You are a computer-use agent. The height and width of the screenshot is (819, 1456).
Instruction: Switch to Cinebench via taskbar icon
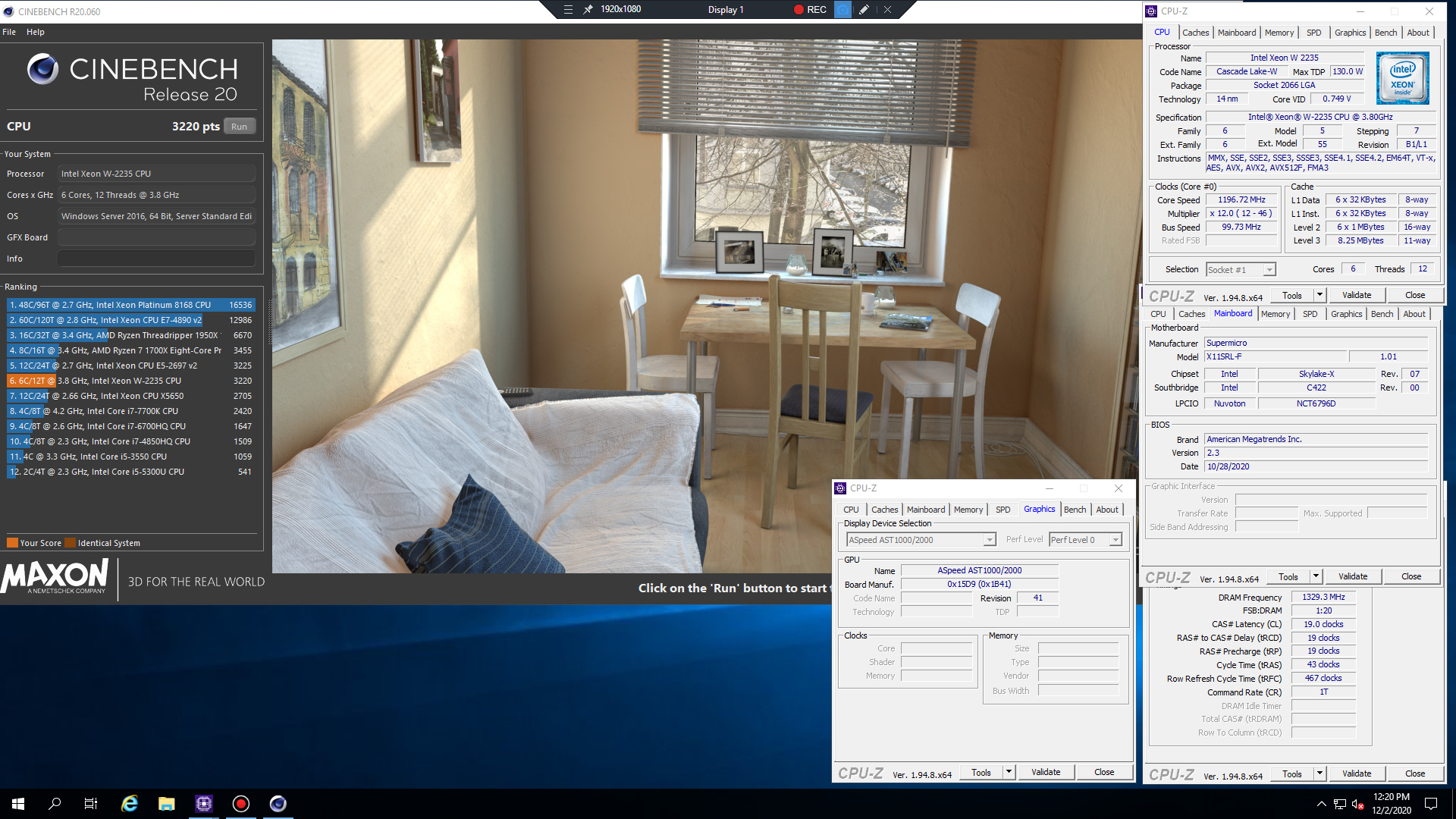278,804
